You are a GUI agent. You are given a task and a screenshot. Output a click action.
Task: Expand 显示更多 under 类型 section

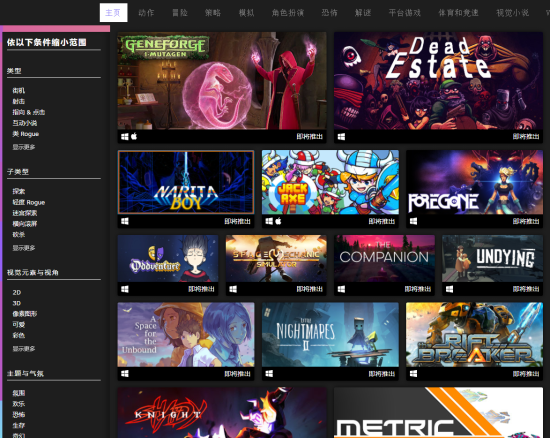pyautogui.click(x=24, y=147)
